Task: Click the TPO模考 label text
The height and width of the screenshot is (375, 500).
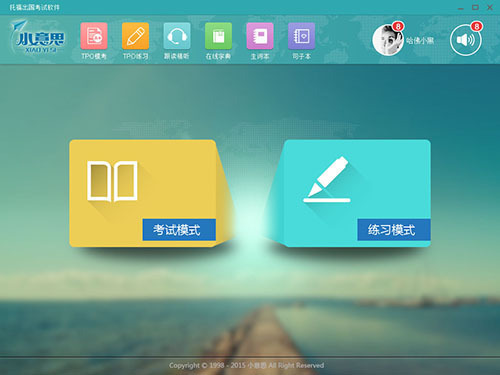Action: [94, 56]
